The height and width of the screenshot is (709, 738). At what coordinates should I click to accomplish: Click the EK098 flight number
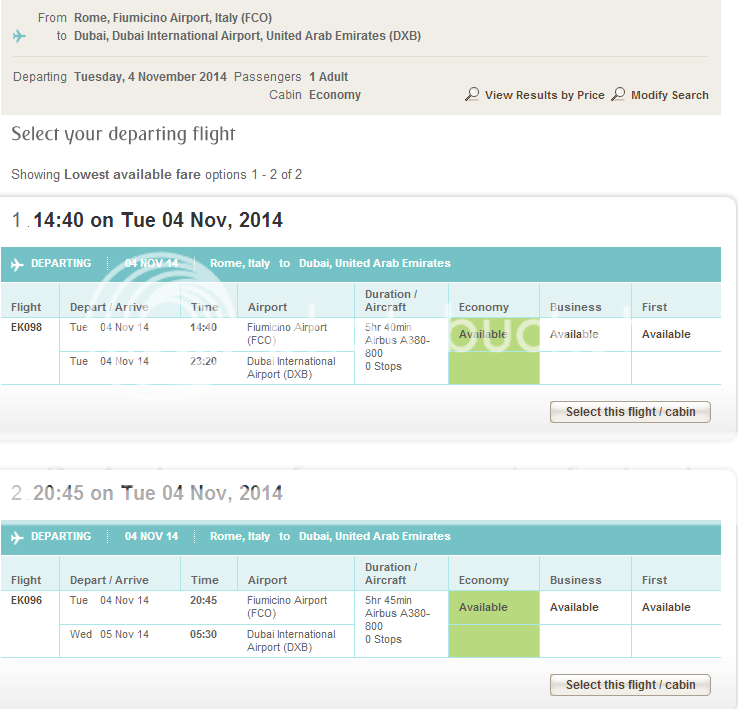click(26, 327)
